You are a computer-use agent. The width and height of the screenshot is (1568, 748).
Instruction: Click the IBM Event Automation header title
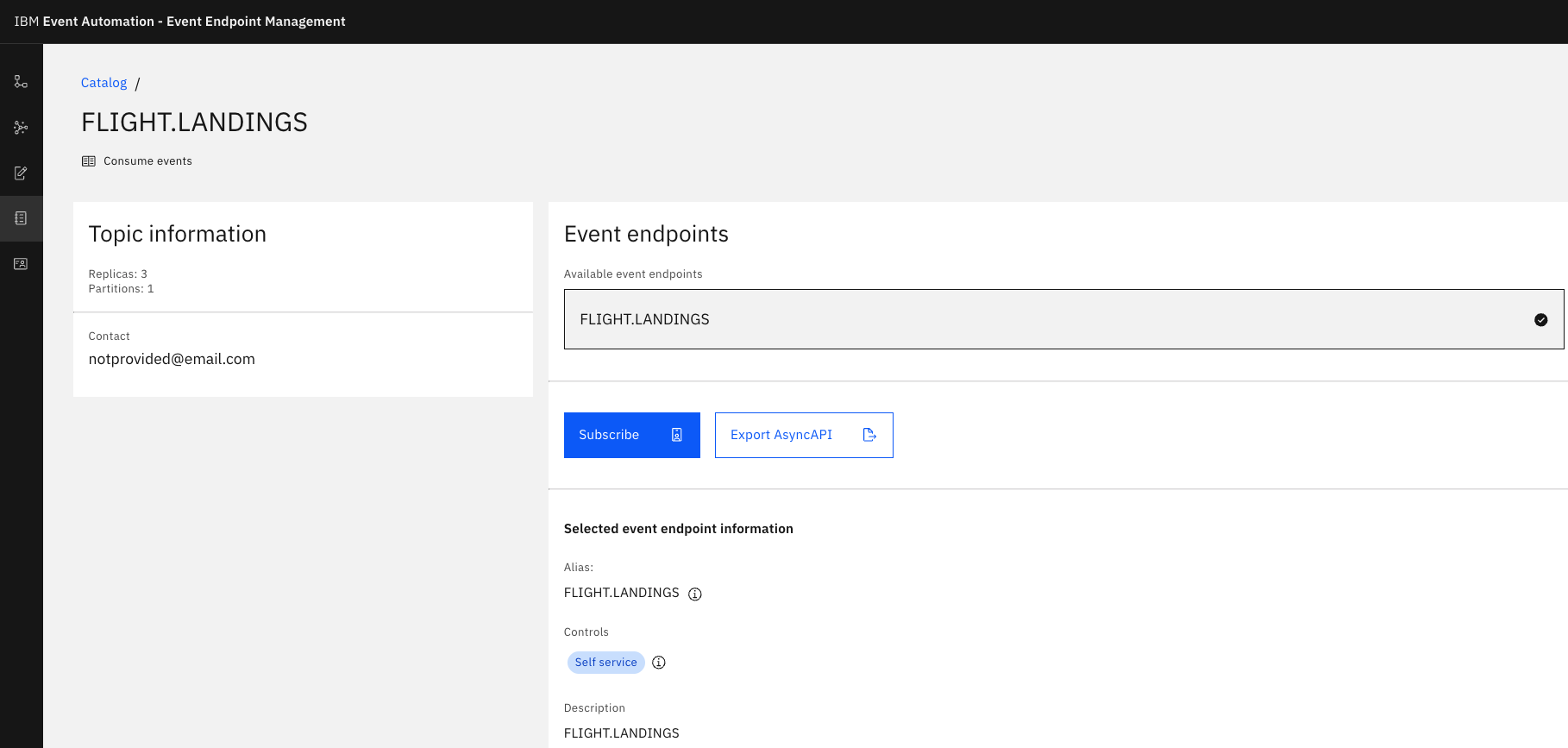[x=179, y=22]
